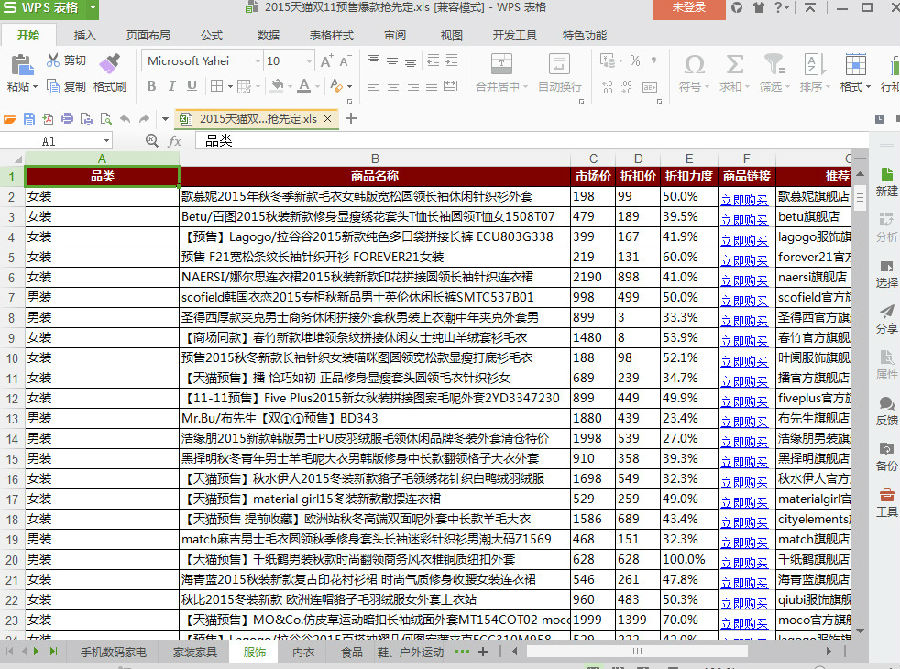Click the Sum (求和) sigma button

click(734, 73)
